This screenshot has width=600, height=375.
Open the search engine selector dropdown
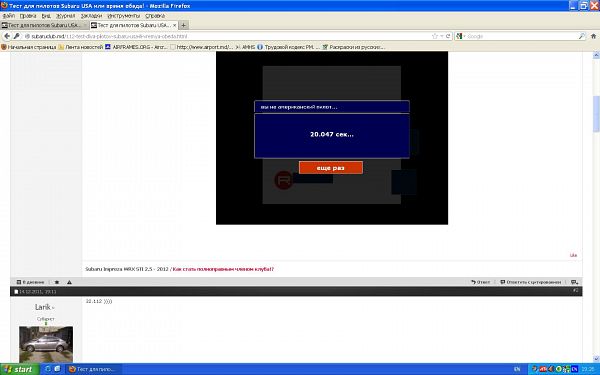[461, 36]
